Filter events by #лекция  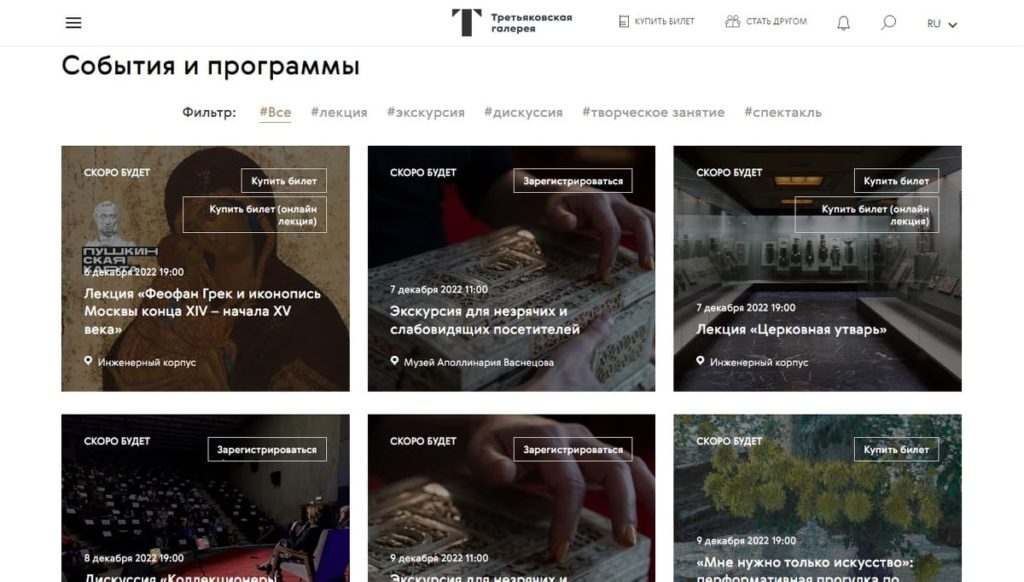339,112
